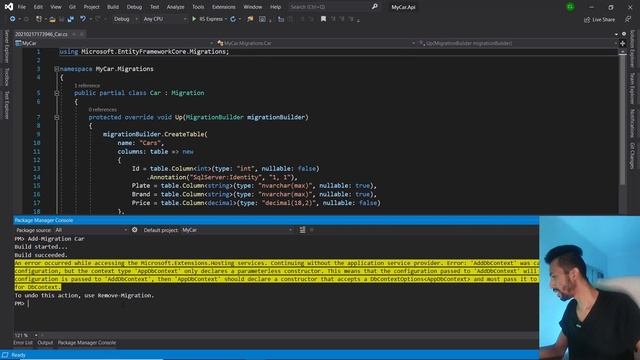The image size is (640, 360).
Task: Click the search magnifier icon
Action: coord(374,7)
